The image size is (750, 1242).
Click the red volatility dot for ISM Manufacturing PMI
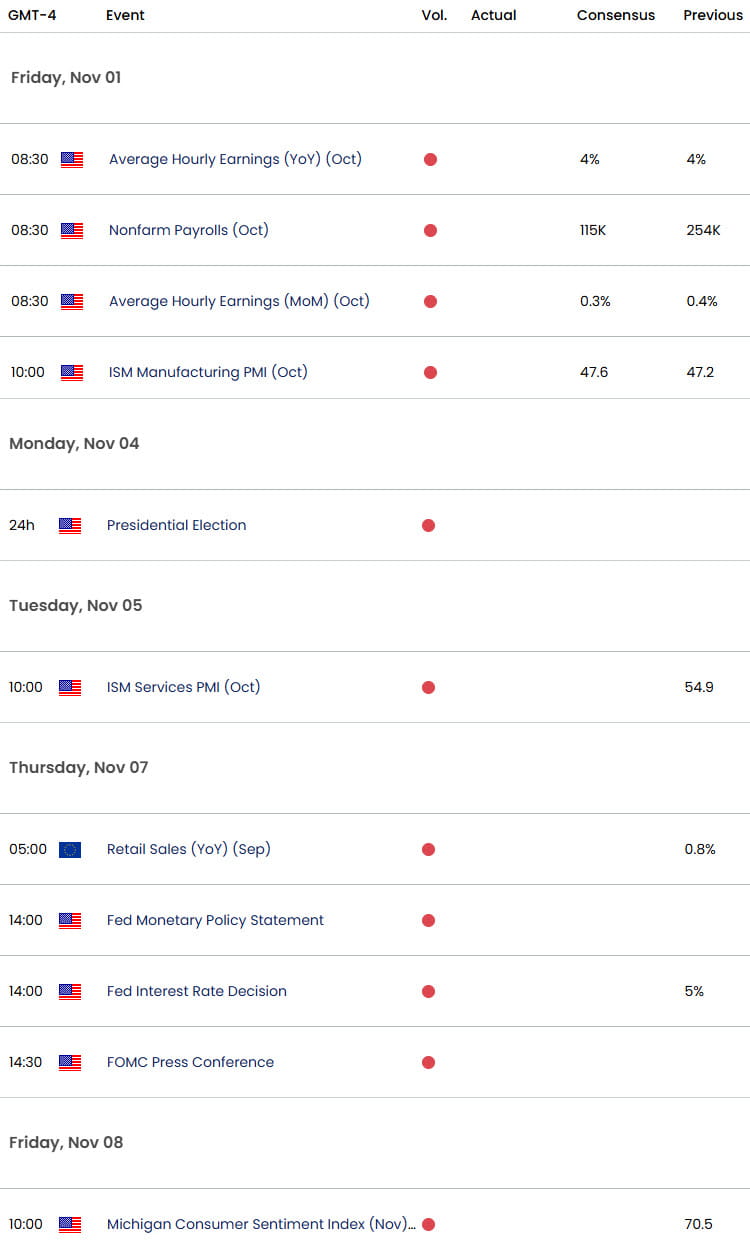(430, 372)
